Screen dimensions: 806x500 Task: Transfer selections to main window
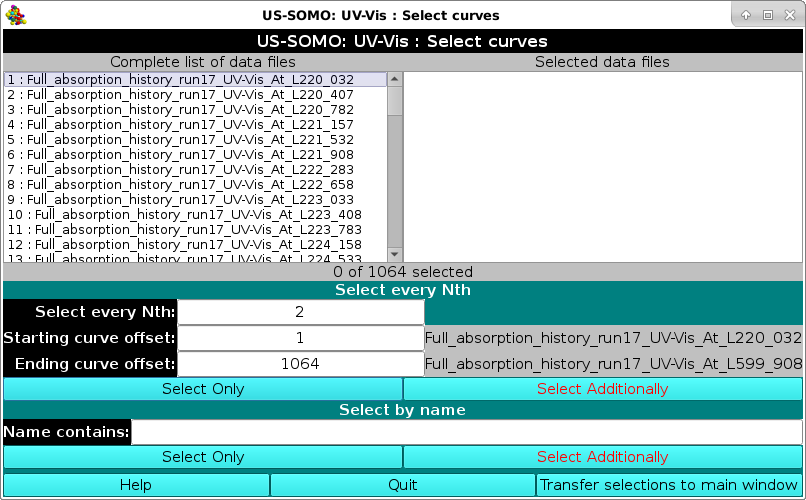click(x=669, y=485)
